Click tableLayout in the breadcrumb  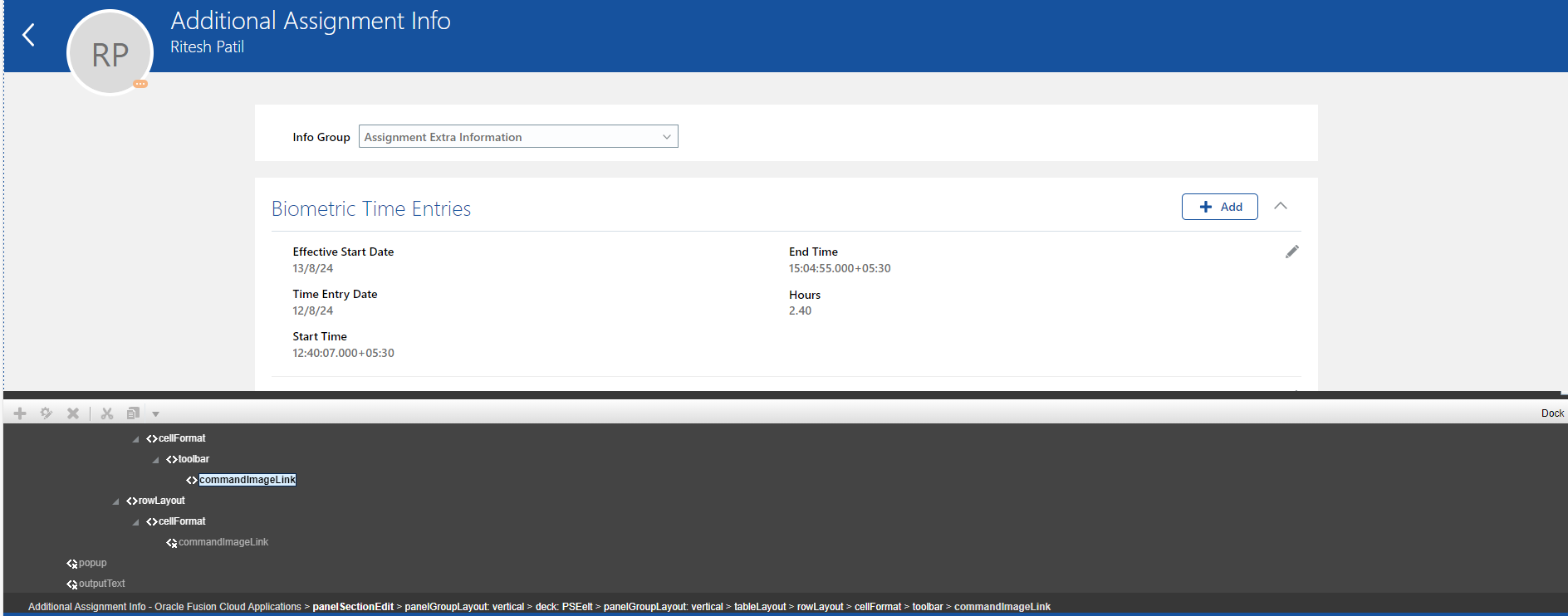(760, 607)
